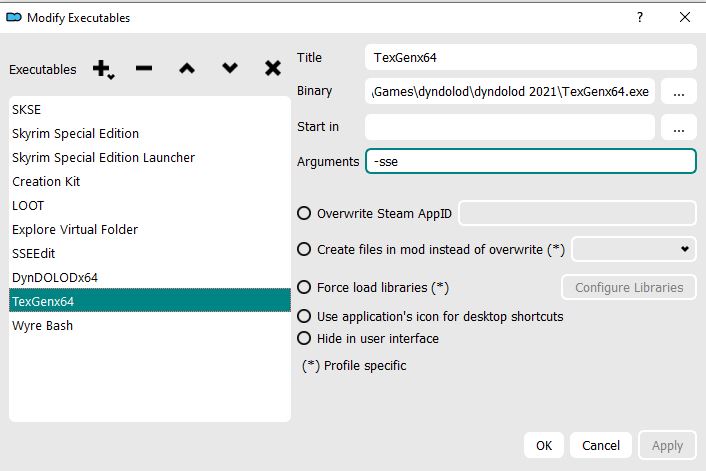Enable Hide in user interface
The width and height of the screenshot is (706, 471).
(305, 338)
